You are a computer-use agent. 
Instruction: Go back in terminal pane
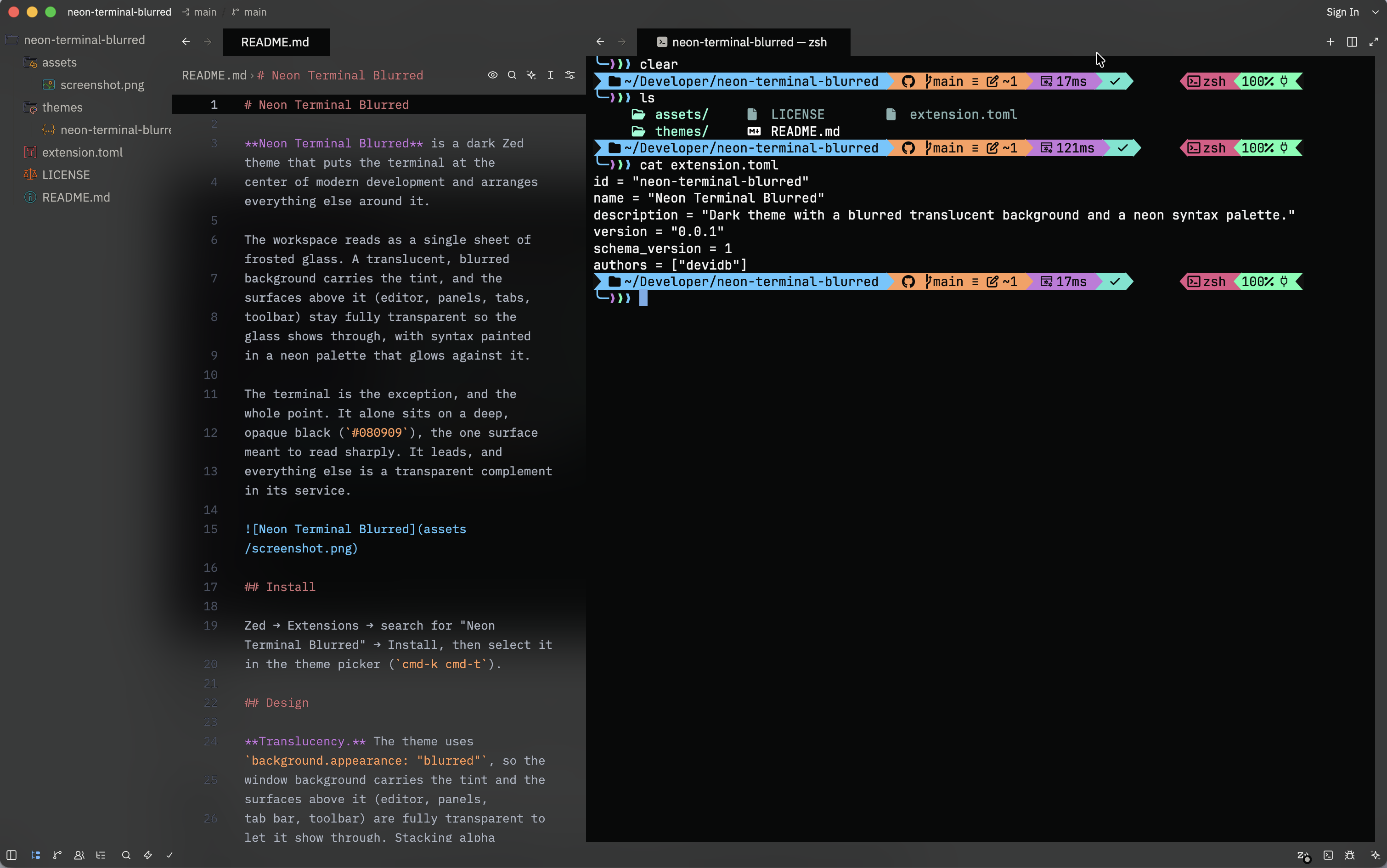(600, 41)
